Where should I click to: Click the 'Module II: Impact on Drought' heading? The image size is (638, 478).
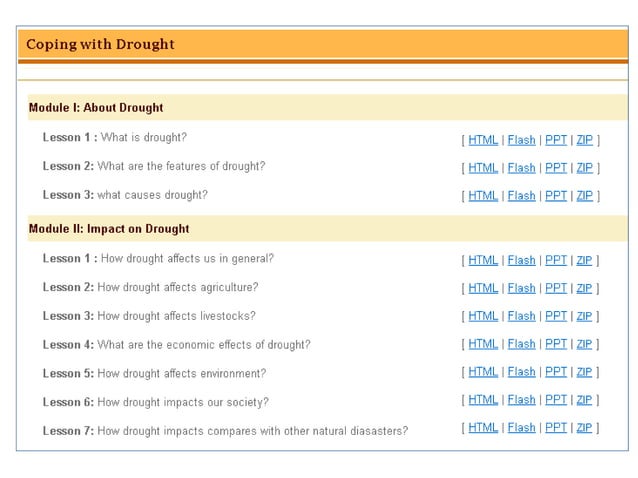tap(109, 229)
